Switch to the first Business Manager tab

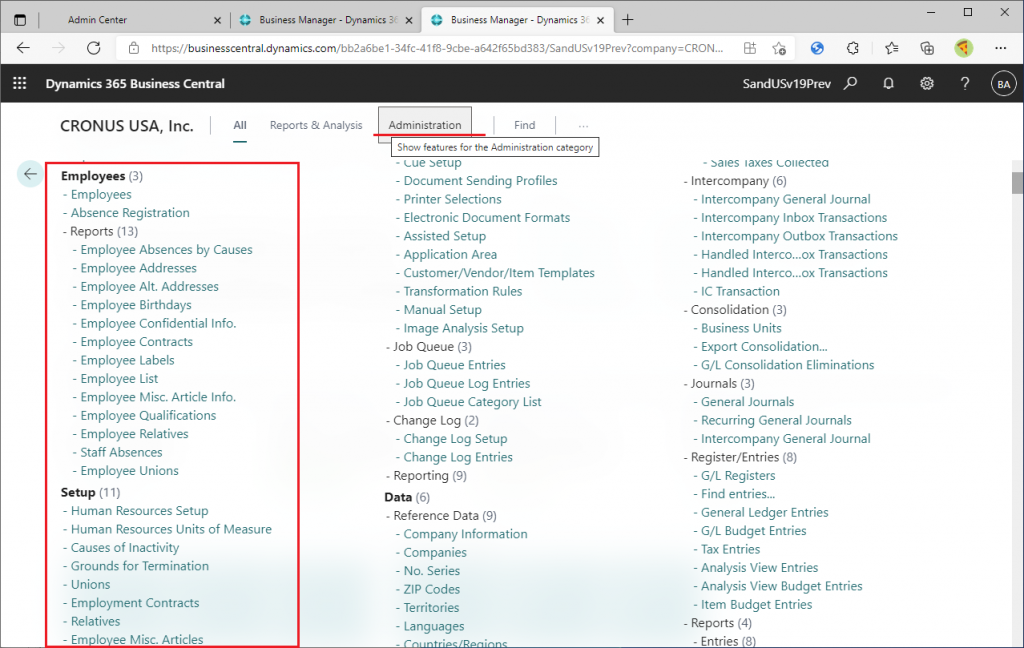tap(327, 20)
